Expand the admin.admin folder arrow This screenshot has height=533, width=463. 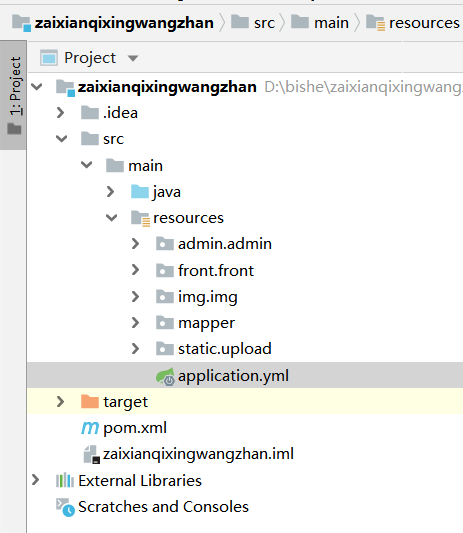135,243
